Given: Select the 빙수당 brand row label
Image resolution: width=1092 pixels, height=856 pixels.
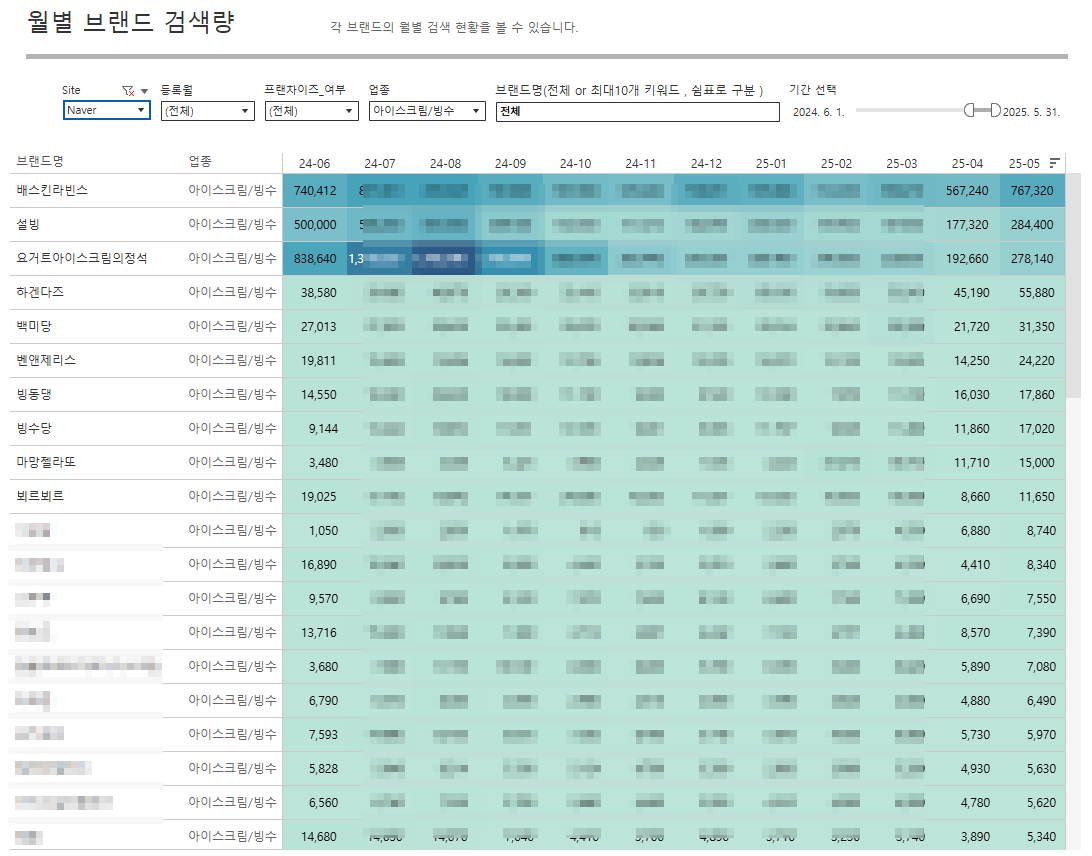Looking at the screenshot, I should point(34,428).
